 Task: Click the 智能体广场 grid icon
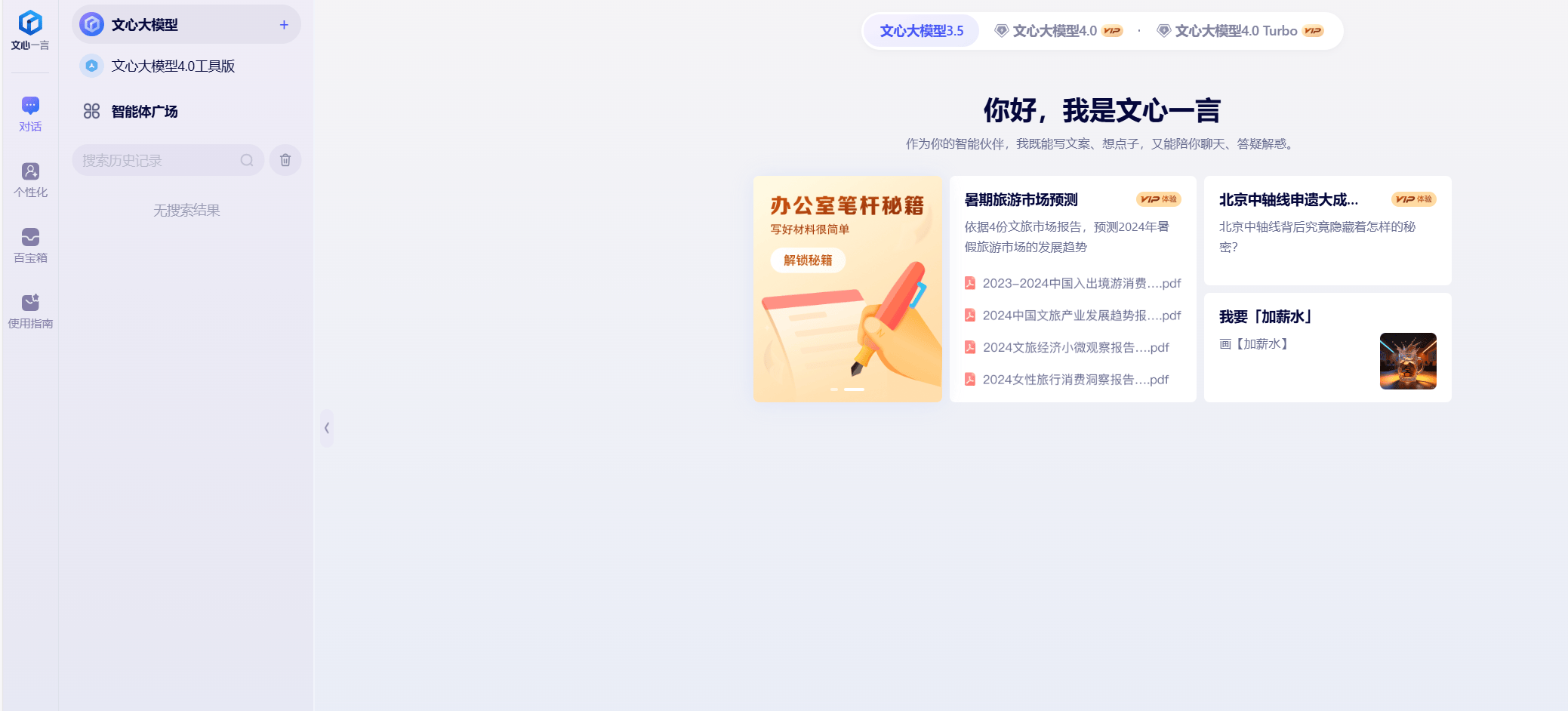click(91, 112)
